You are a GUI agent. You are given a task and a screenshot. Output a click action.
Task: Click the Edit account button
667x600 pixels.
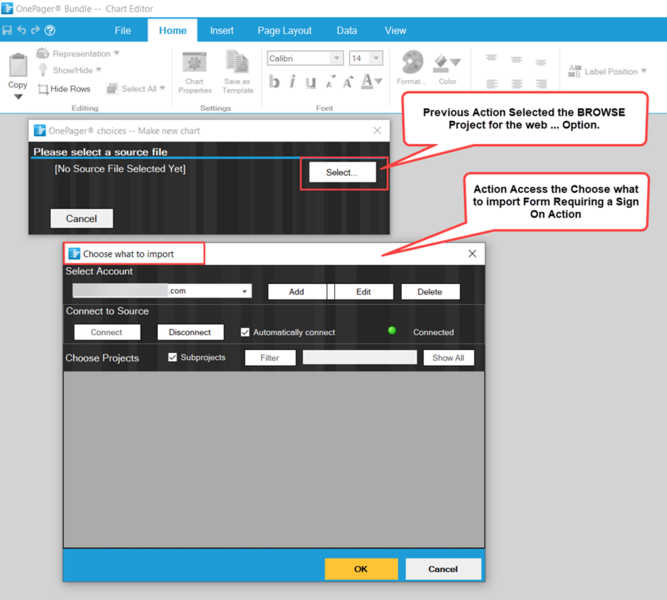click(x=364, y=291)
